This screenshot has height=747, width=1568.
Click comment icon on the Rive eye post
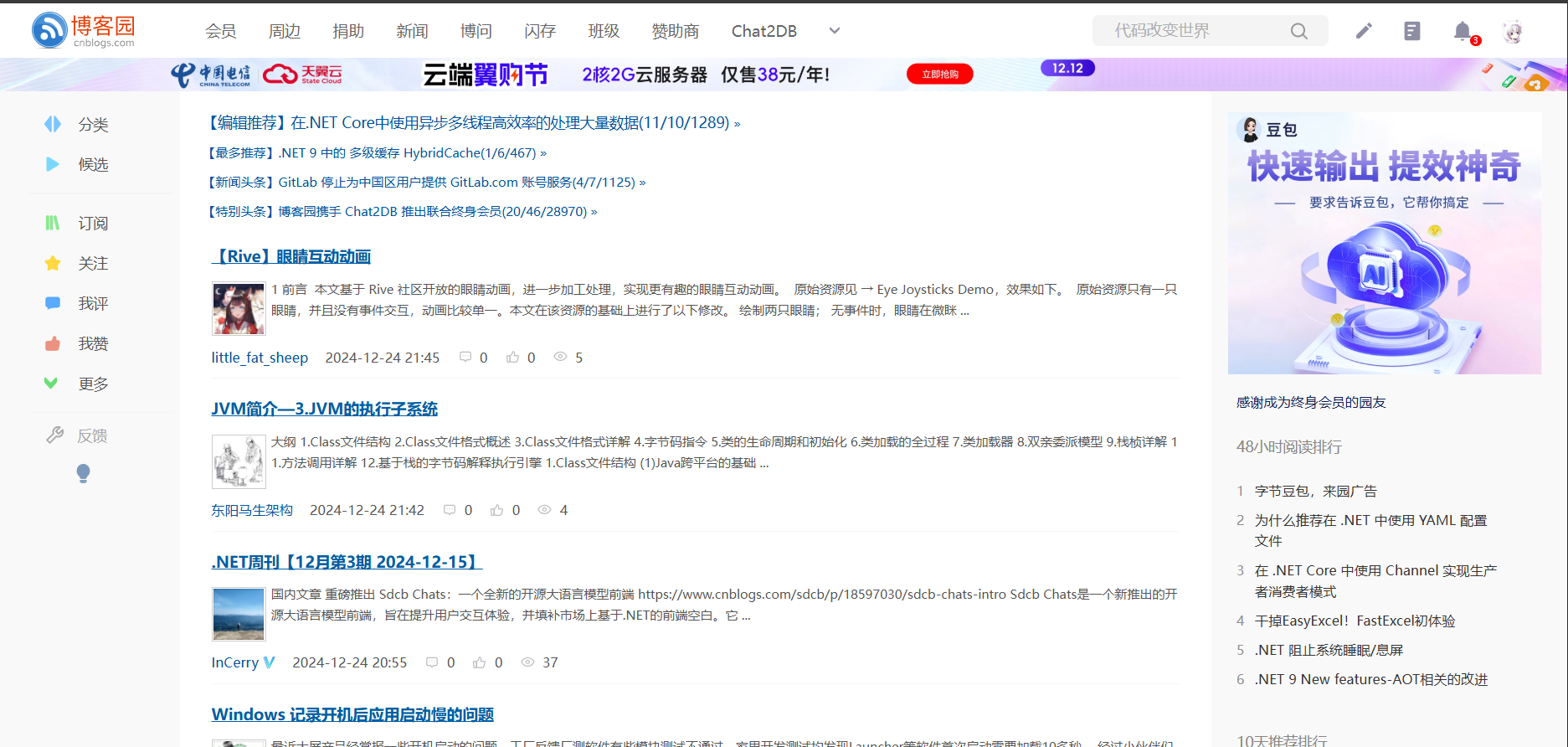tap(465, 357)
